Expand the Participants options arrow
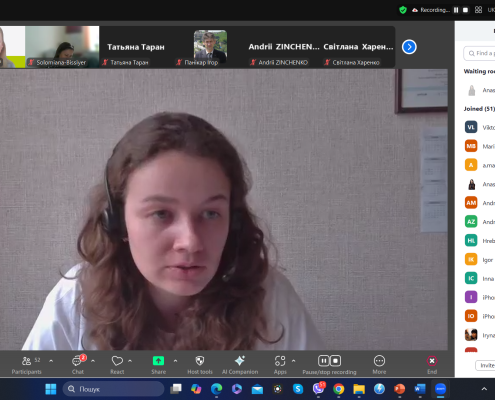 tap(51, 361)
